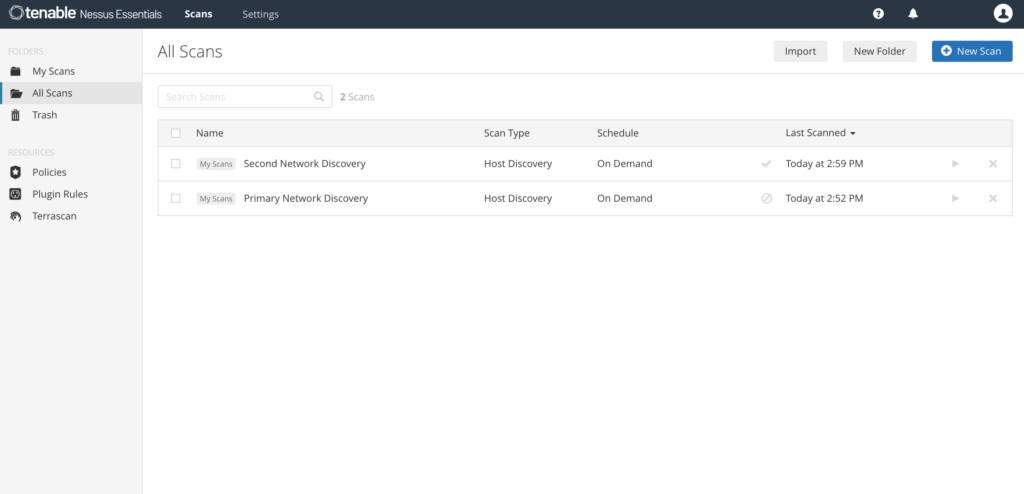Click the New Scan button
The height and width of the screenshot is (494, 1024).
[x=972, y=52]
